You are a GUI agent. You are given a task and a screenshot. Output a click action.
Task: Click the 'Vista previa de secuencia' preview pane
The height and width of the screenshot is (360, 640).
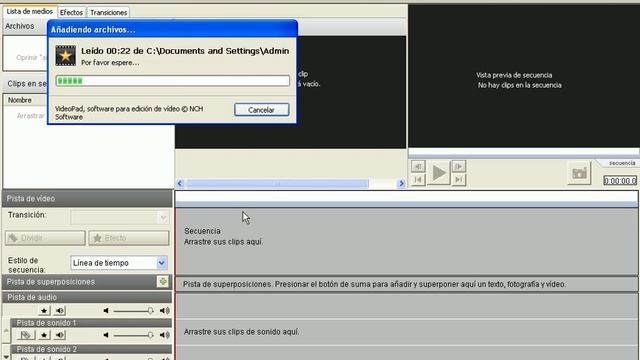524,76
